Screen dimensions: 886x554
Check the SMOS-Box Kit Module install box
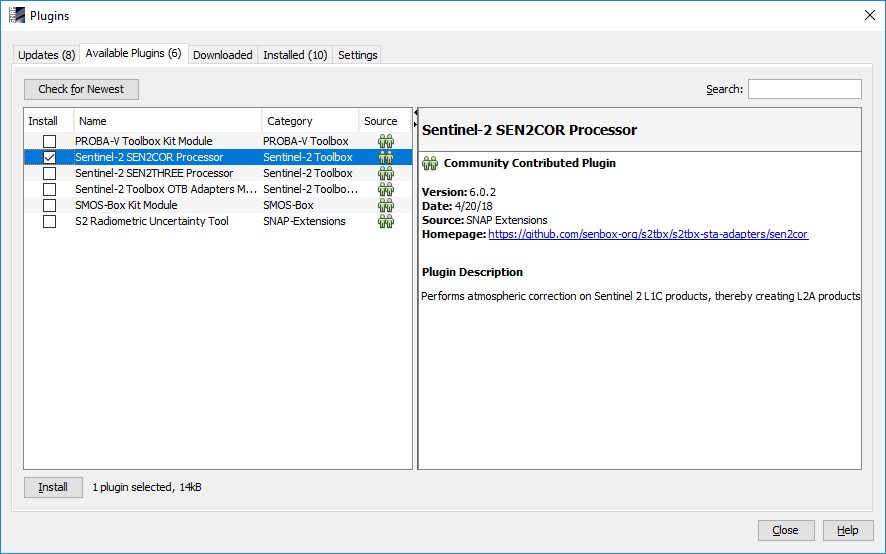tap(50, 205)
